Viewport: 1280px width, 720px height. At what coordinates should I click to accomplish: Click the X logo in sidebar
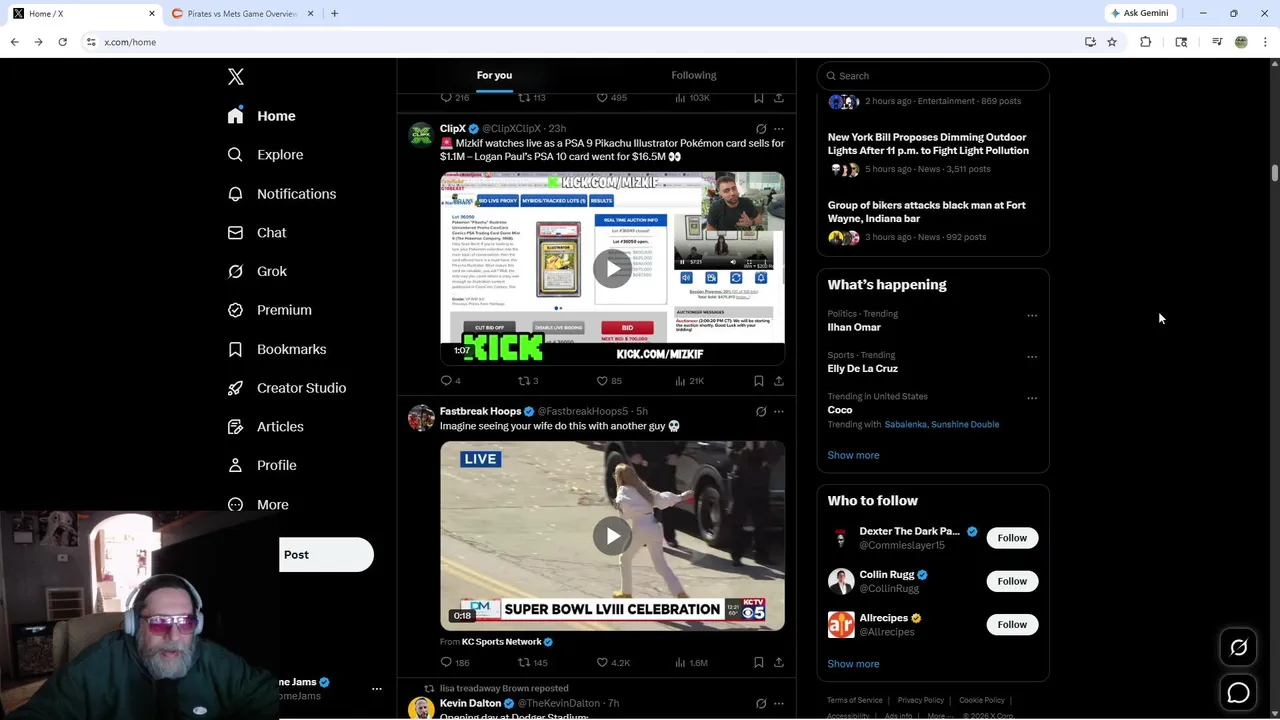coord(236,77)
